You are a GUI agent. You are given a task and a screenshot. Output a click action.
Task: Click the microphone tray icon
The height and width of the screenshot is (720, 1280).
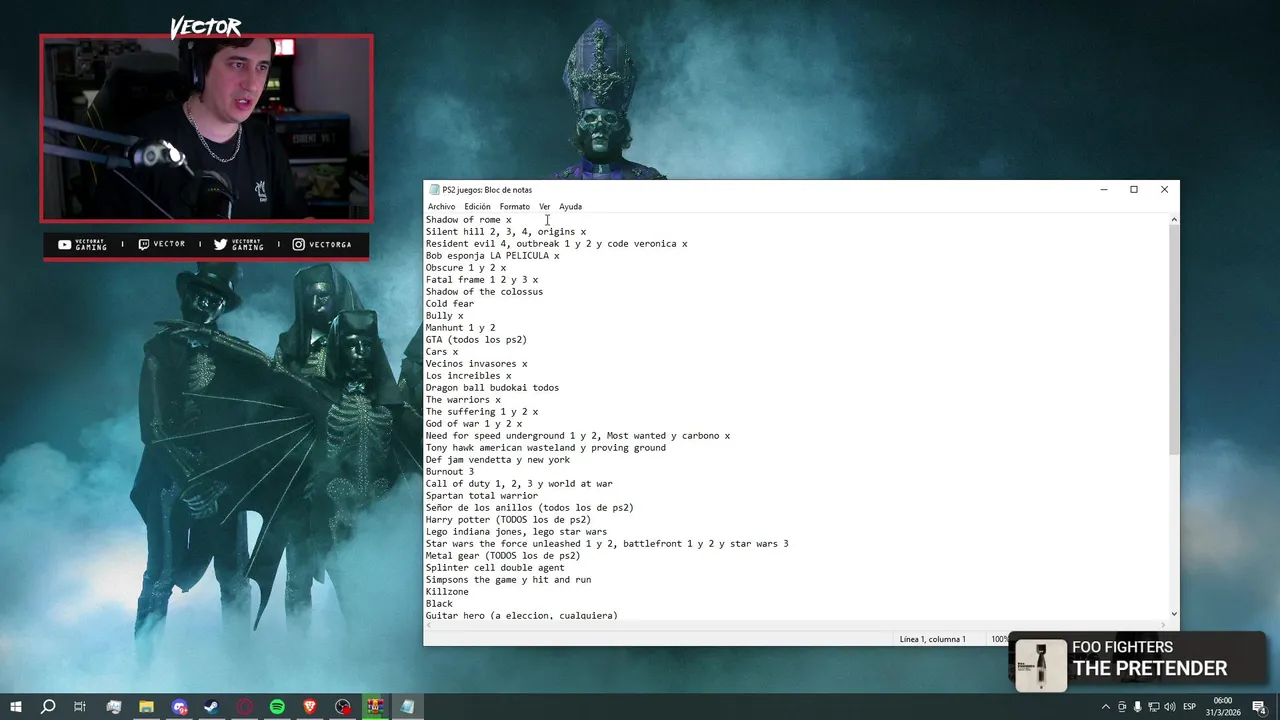click(x=1138, y=707)
